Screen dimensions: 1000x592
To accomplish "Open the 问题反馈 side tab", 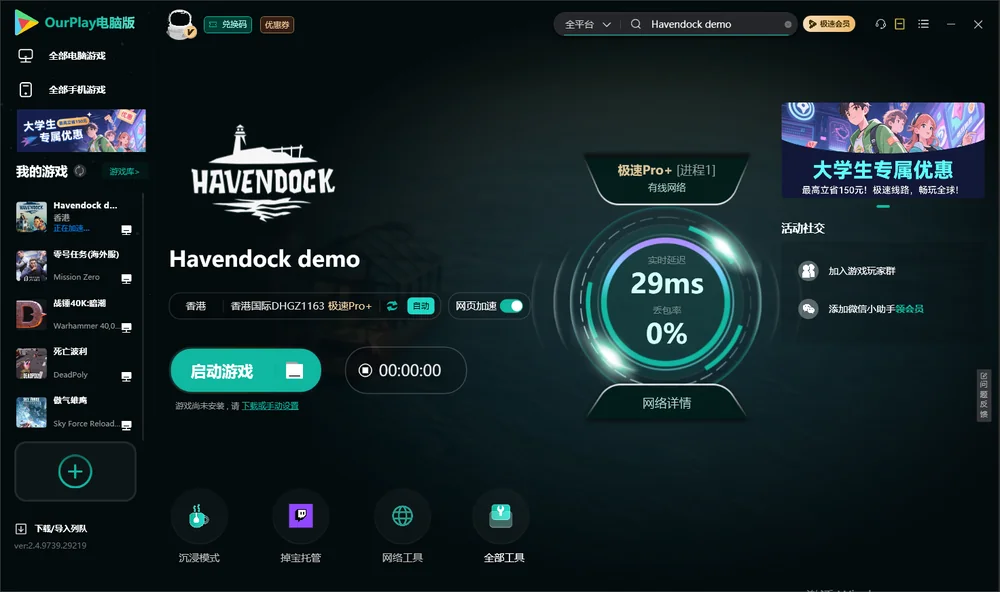I will coord(983,396).
